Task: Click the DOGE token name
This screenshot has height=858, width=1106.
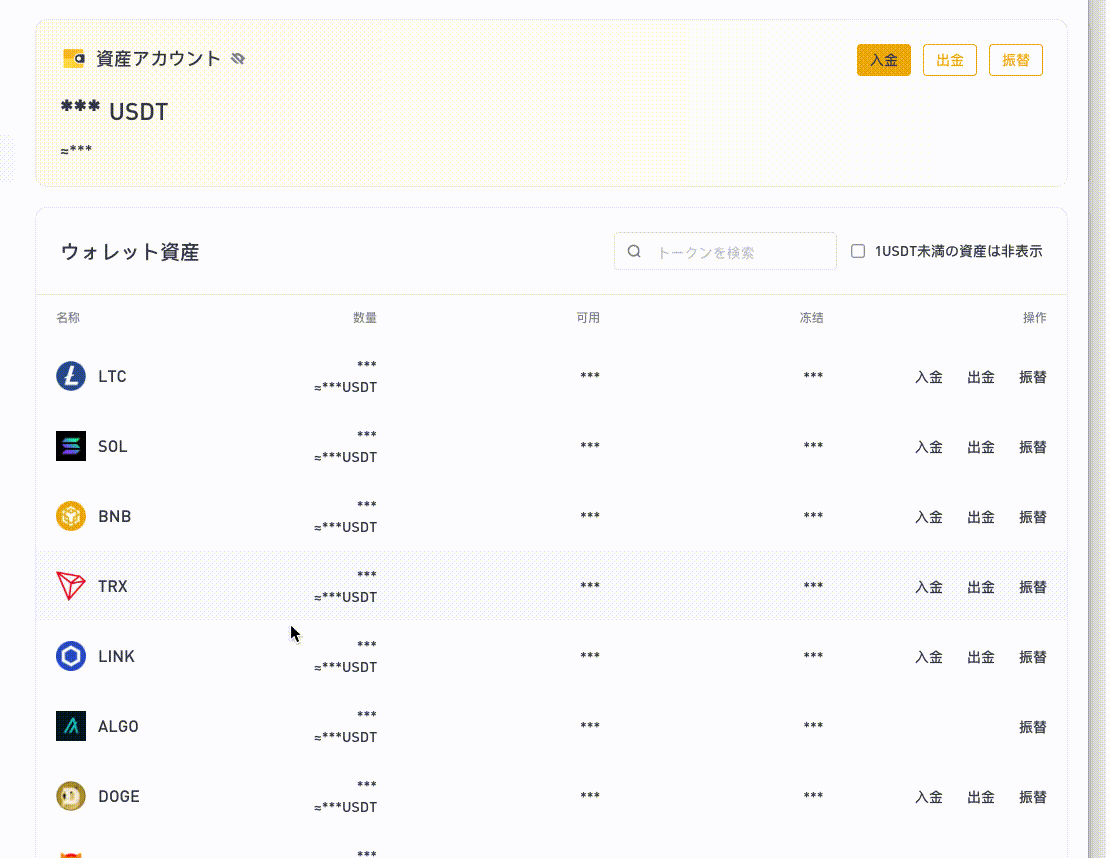Action: click(118, 796)
